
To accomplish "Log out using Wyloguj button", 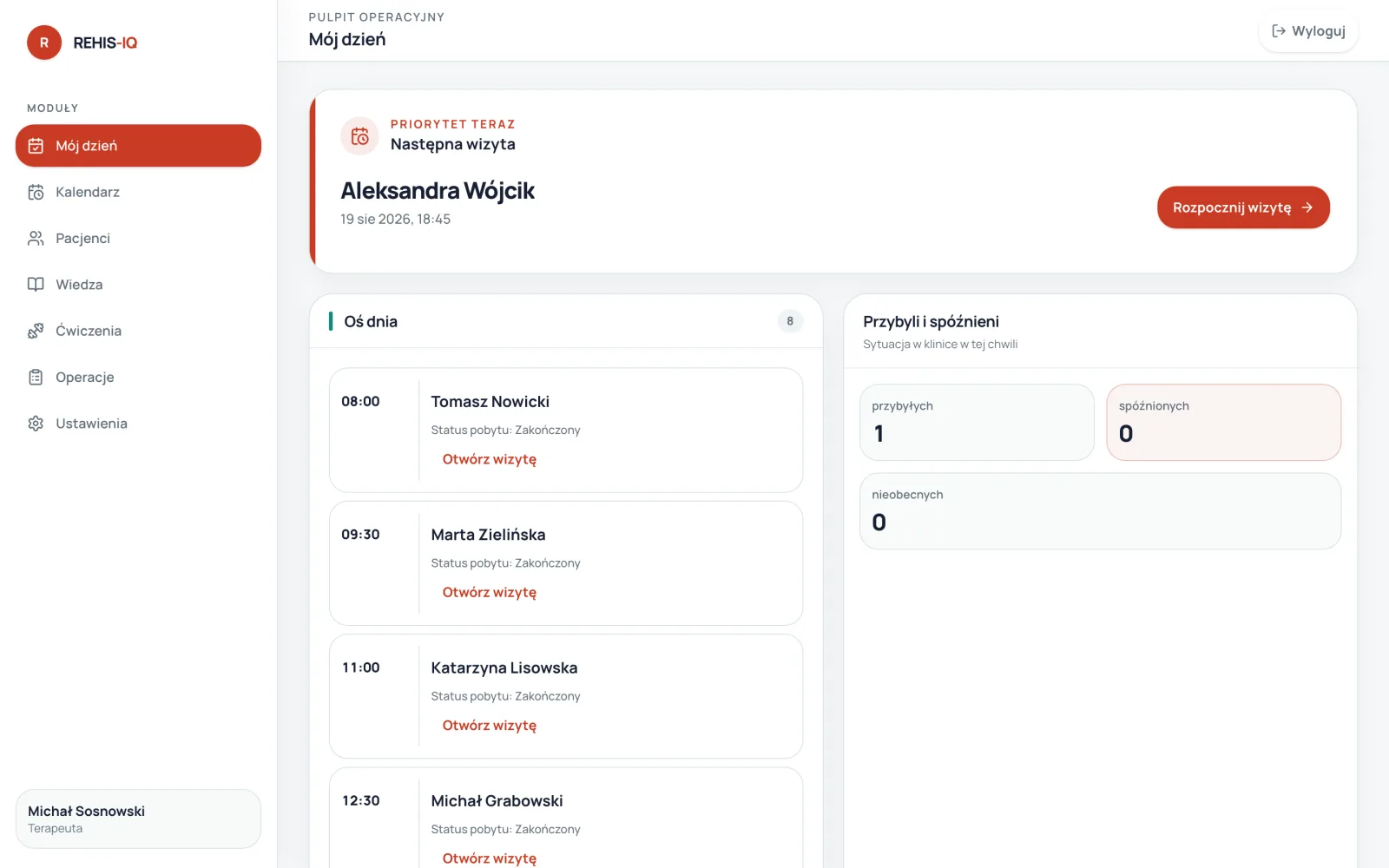I will 1308,31.
